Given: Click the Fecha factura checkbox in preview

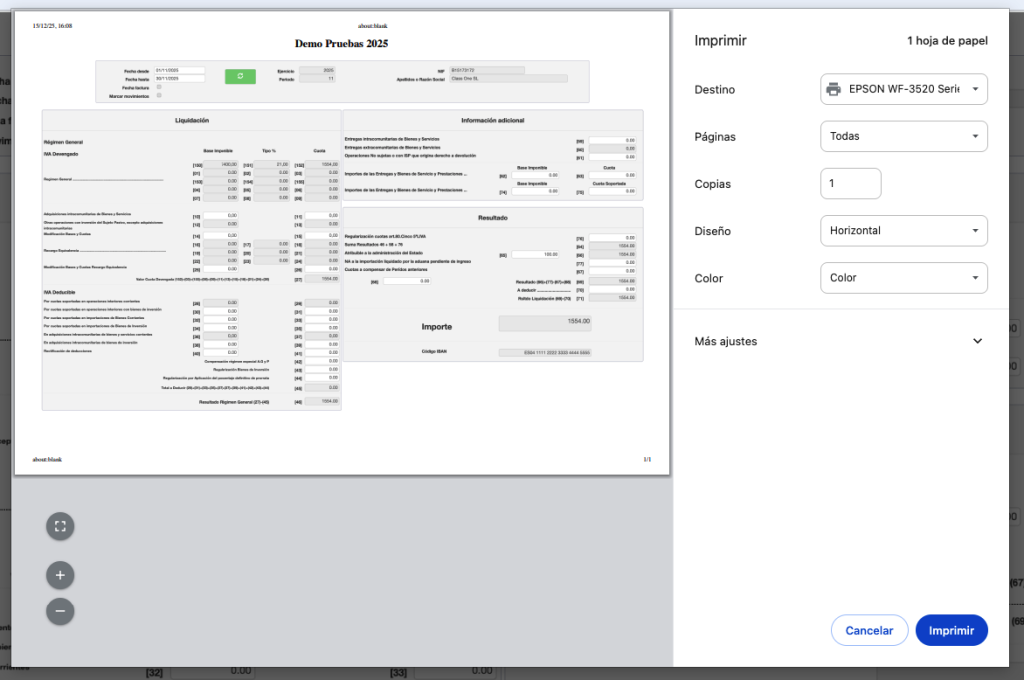Looking at the screenshot, I should [x=159, y=88].
